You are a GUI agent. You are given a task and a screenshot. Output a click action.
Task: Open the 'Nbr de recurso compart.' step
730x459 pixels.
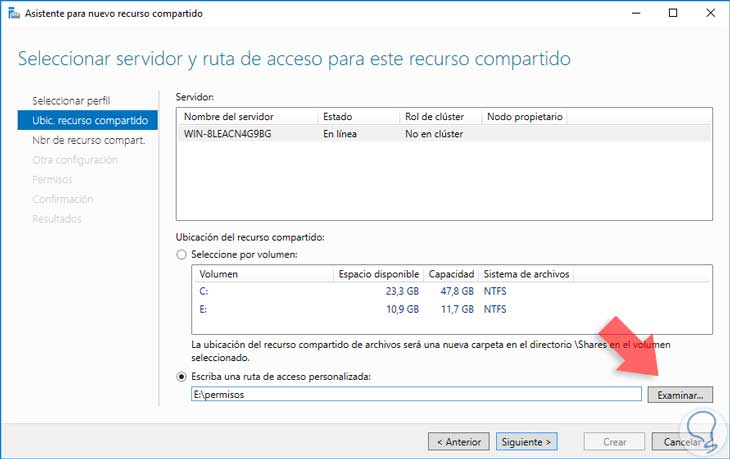coord(88,140)
